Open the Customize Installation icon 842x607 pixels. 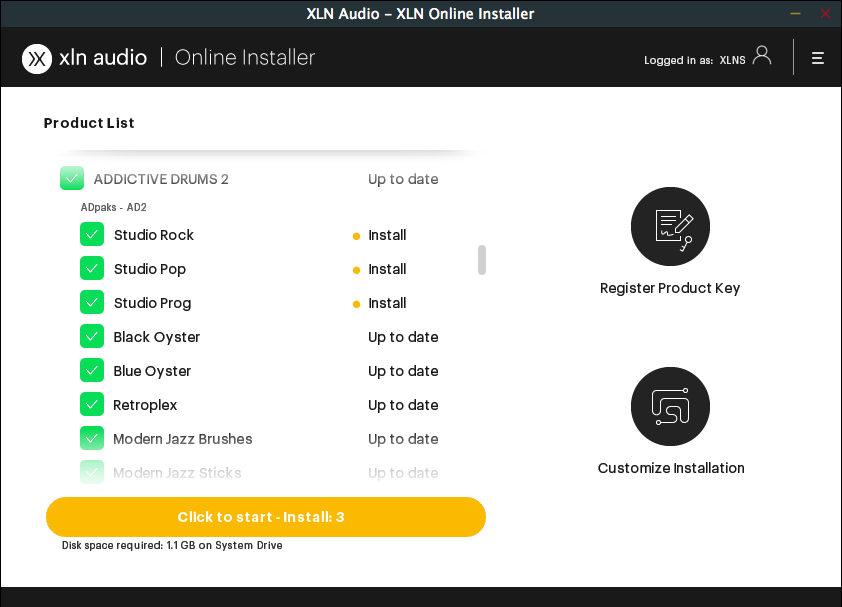(x=669, y=406)
